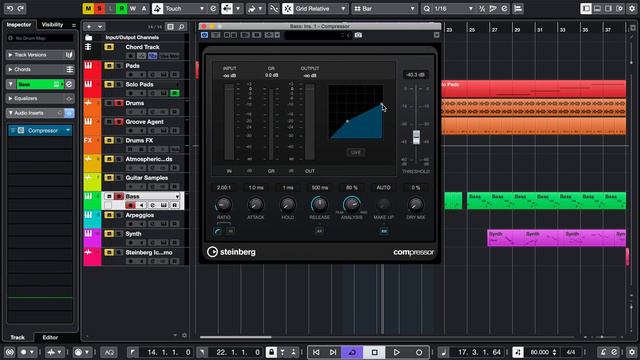Search tracks with magnifier icon
The height and width of the screenshot is (360, 640).
click(182, 27)
